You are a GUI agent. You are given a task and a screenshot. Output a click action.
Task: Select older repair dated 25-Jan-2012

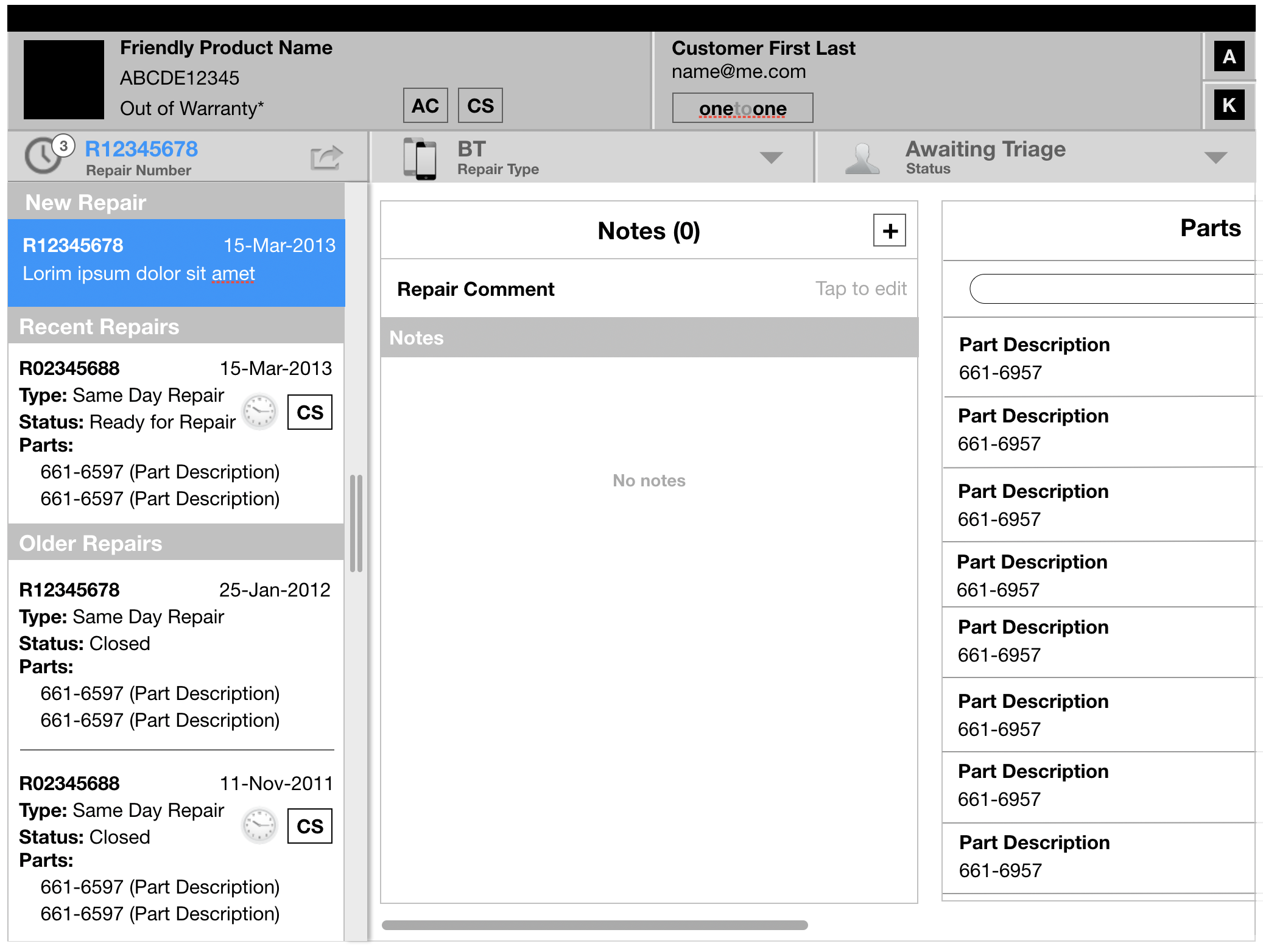point(177,654)
